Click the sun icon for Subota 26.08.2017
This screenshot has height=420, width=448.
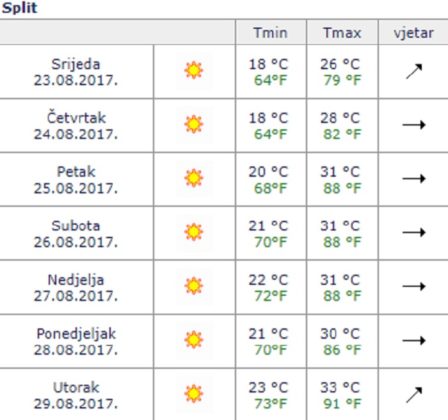pyautogui.click(x=193, y=232)
